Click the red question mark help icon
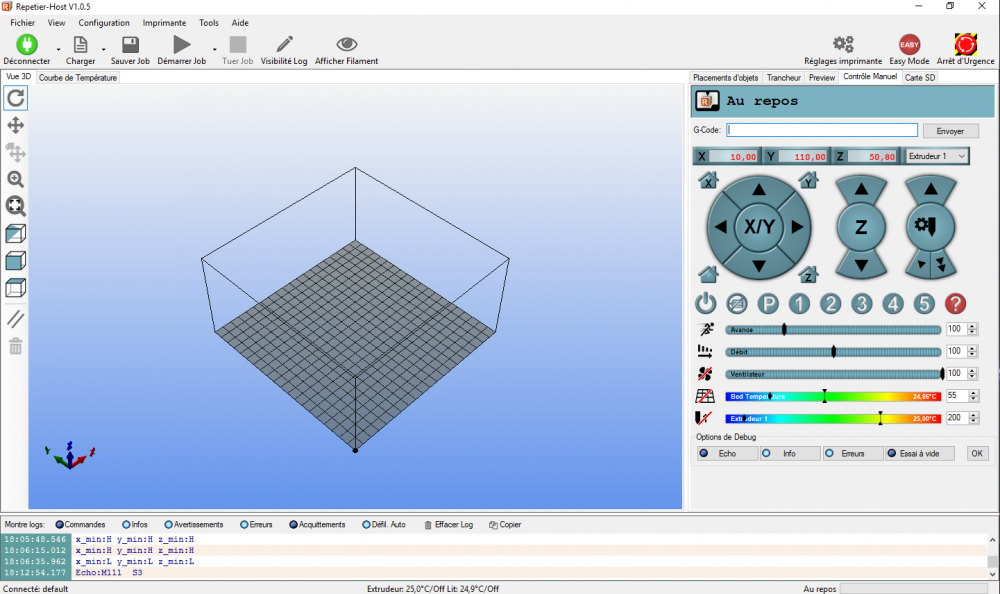1000x594 pixels. pyautogui.click(x=955, y=304)
